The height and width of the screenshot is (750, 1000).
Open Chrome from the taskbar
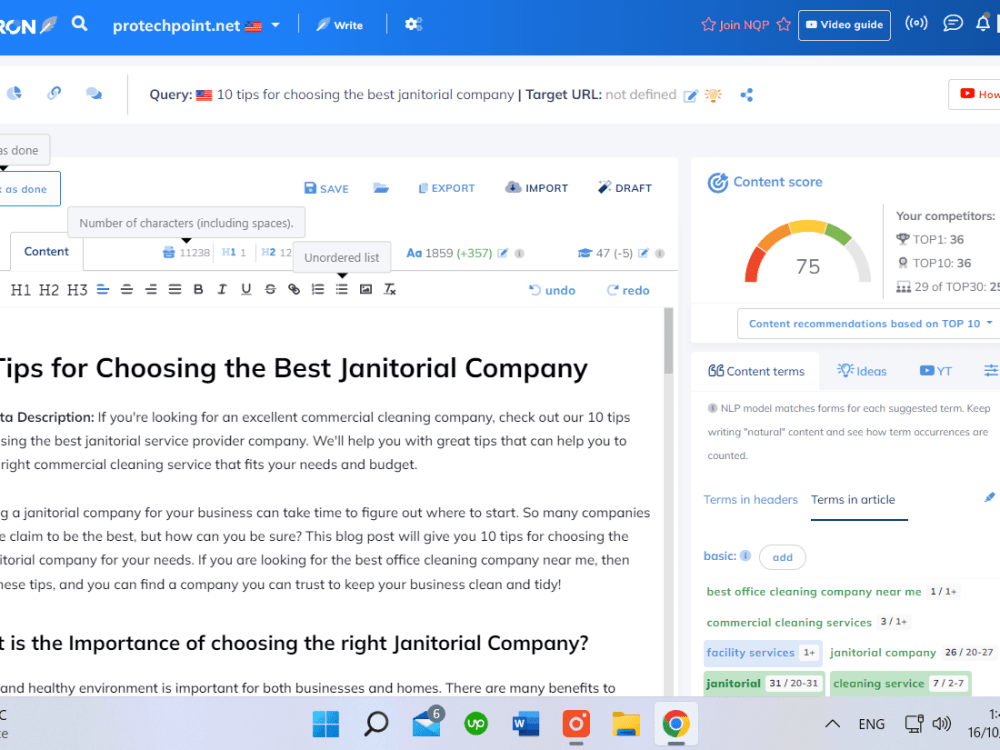click(x=675, y=724)
